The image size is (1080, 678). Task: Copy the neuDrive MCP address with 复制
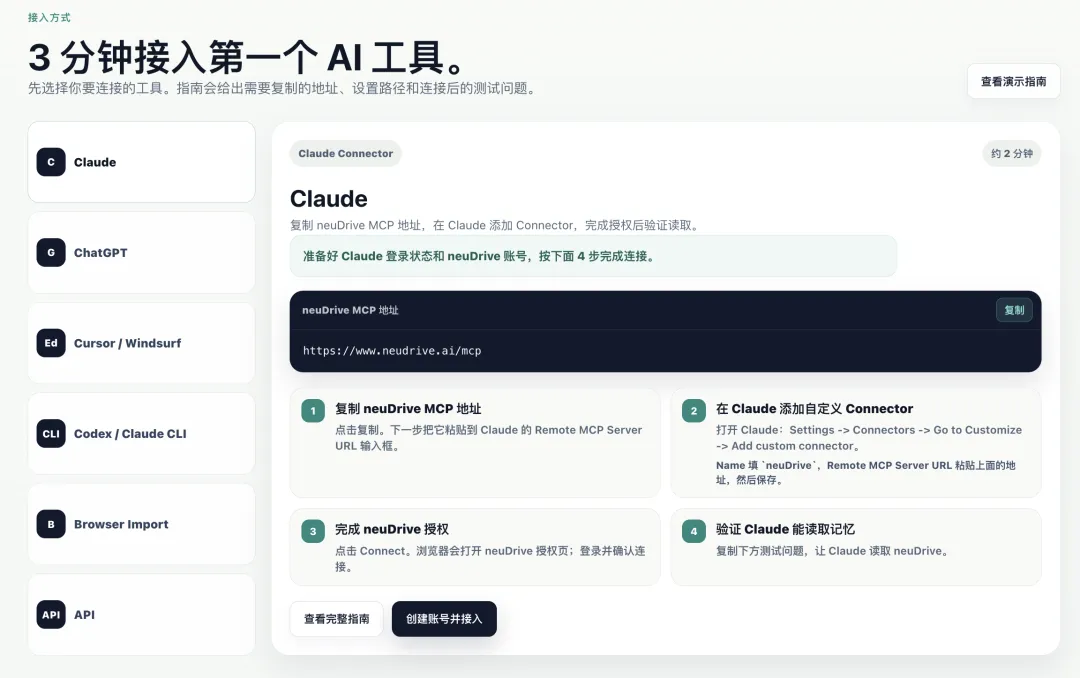1014,310
